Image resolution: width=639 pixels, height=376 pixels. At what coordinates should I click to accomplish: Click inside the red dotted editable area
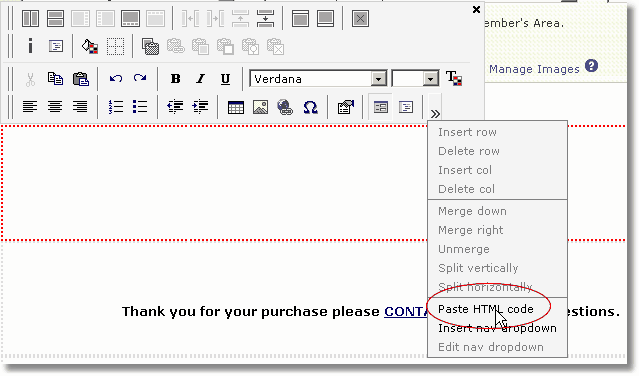(214, 183)
